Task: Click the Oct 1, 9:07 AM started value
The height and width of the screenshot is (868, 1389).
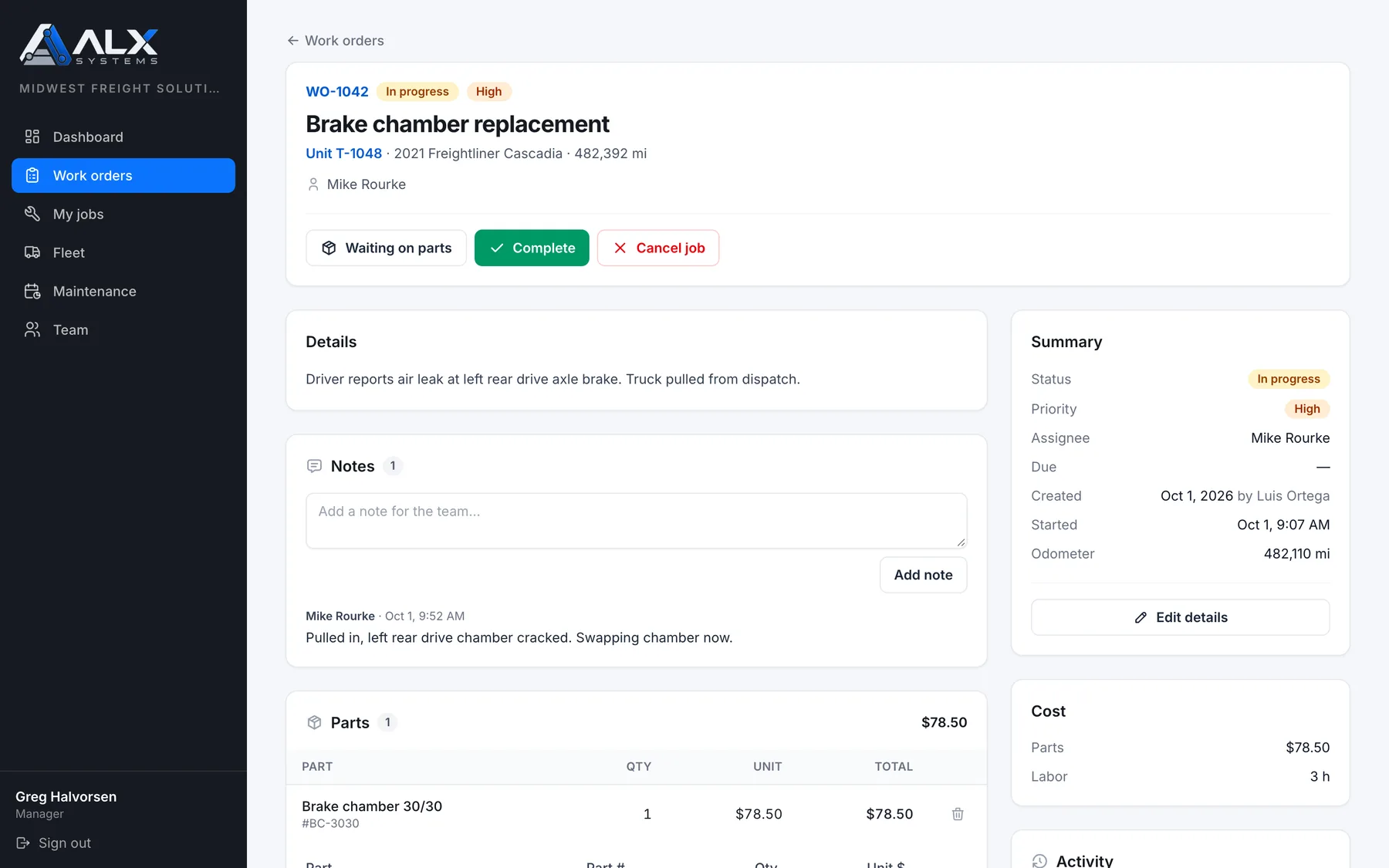Action: point(1283,525)
